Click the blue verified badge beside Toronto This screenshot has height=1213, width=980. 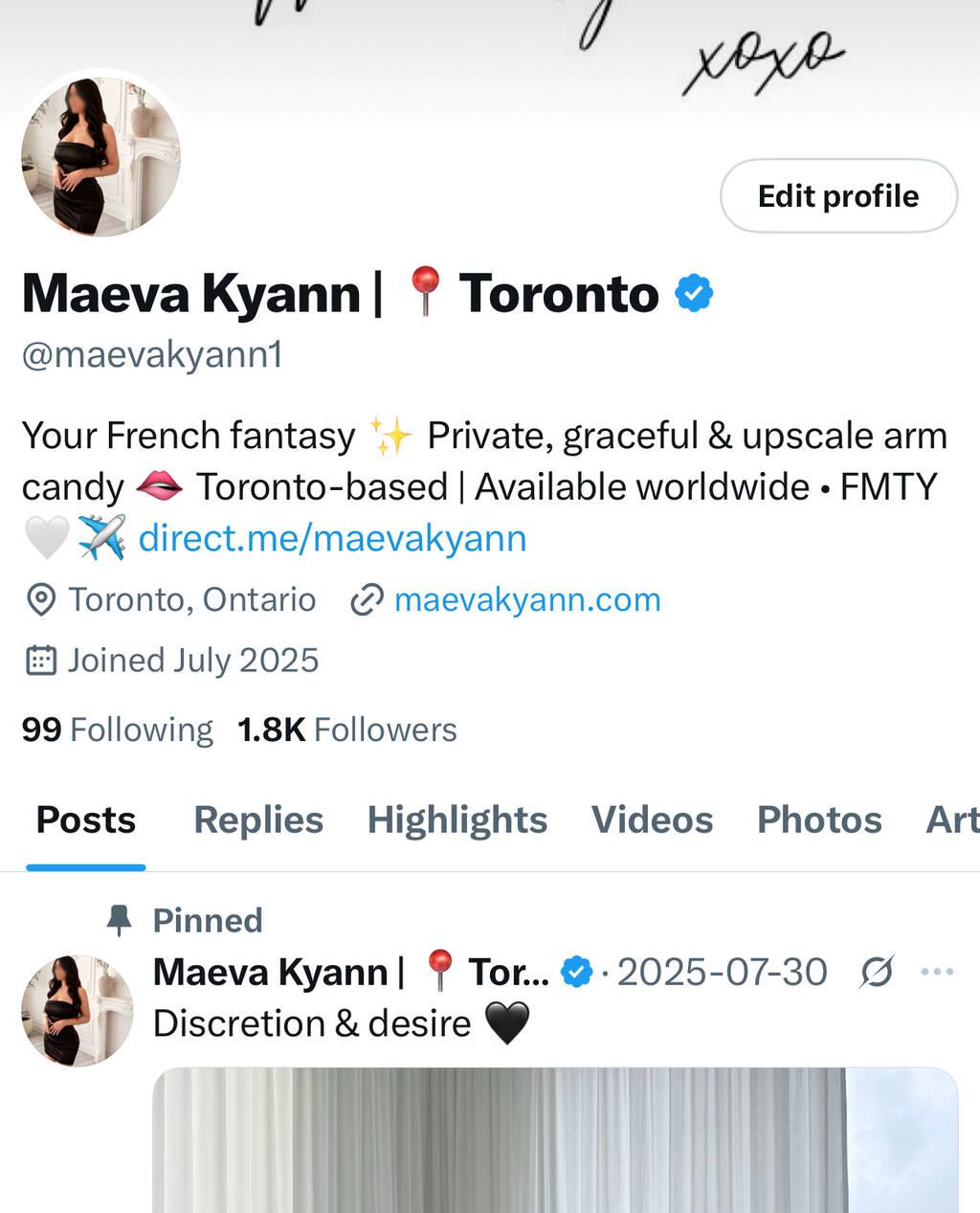pos(694,293)
